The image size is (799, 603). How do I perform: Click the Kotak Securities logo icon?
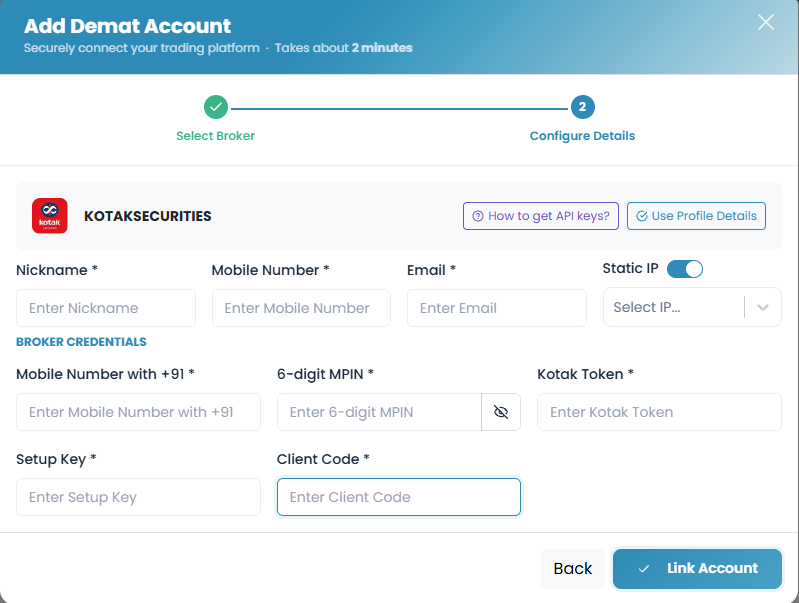click(x=49, y=216)
